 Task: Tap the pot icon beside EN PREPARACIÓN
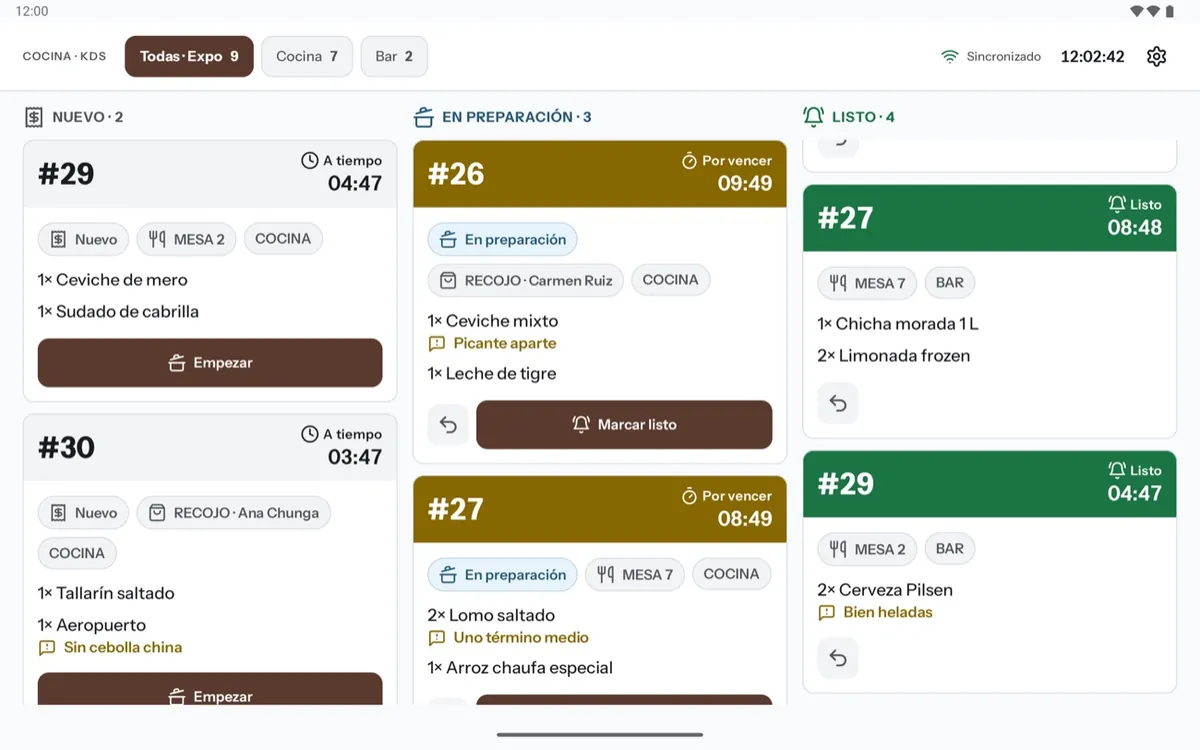(x=424, y=117)
